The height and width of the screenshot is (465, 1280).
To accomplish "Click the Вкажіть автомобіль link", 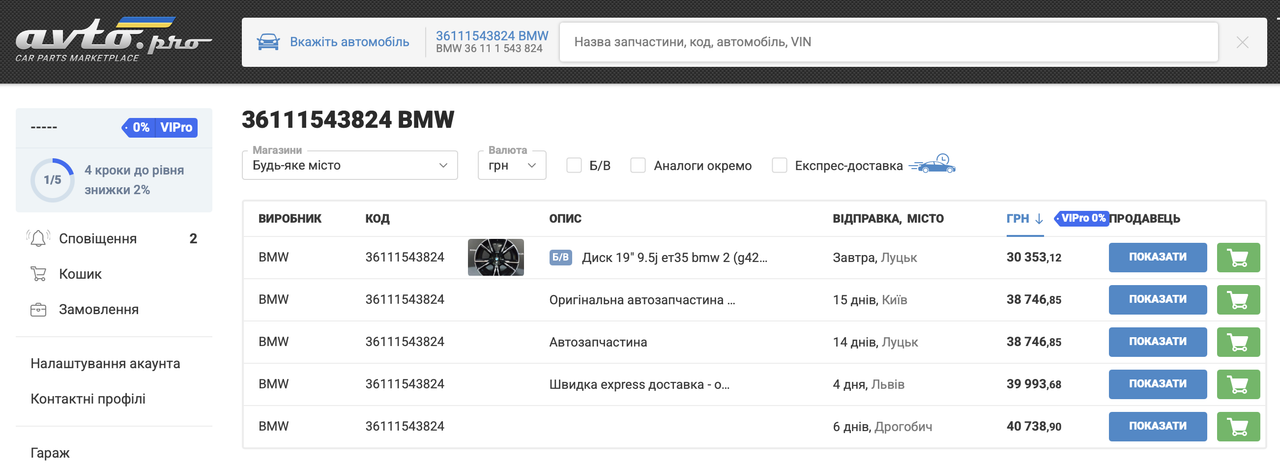I will (x=350, y=42).
